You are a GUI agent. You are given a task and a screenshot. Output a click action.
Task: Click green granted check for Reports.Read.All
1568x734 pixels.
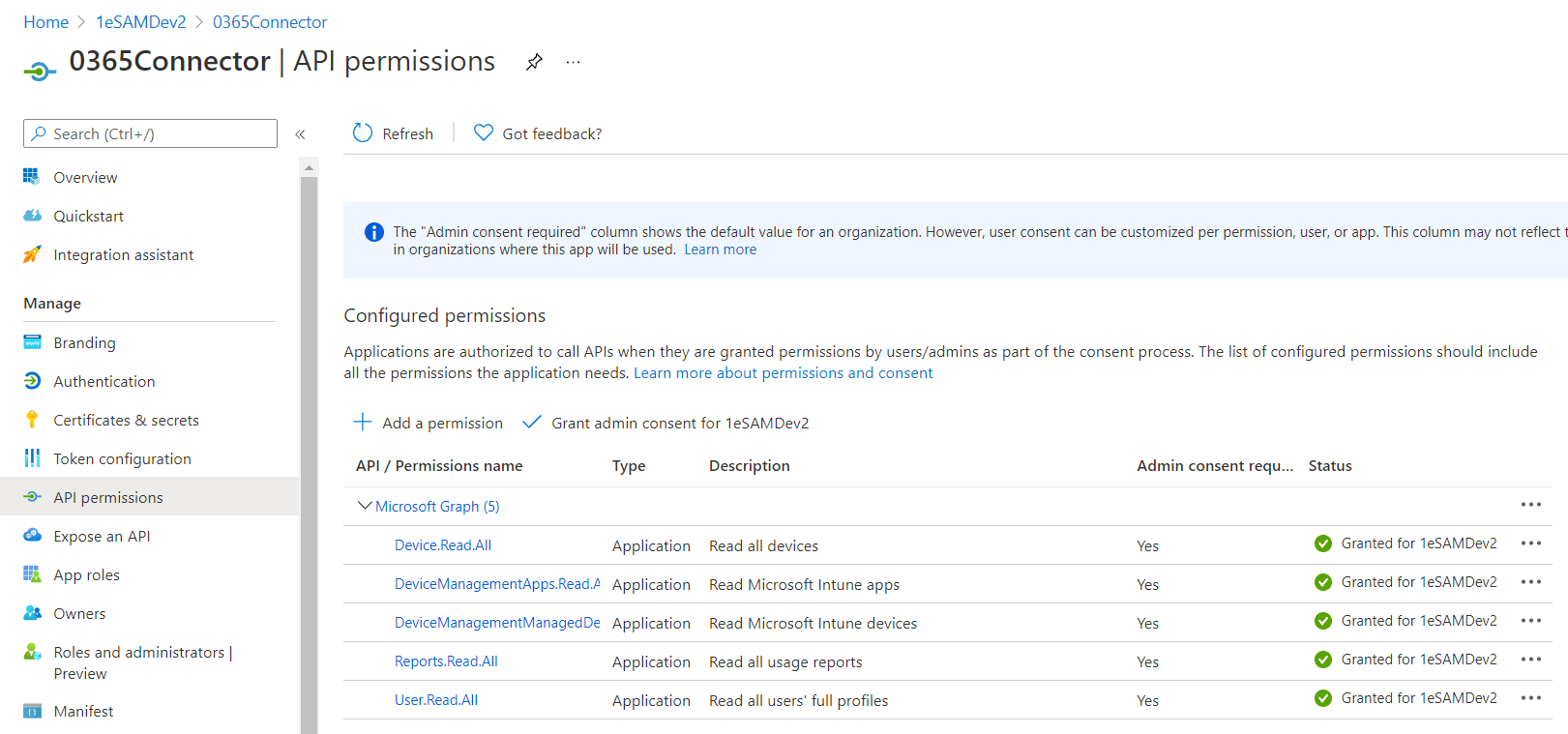[x=1323, y=660]
